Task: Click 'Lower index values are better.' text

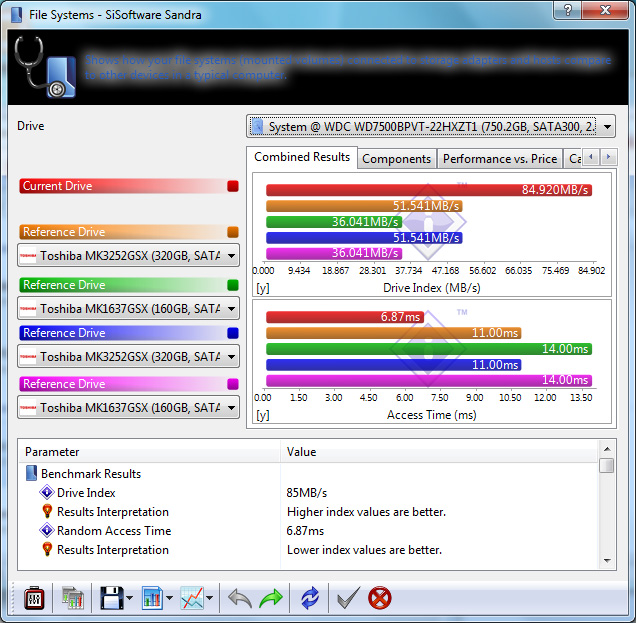Action: click(x=364, y=549)
